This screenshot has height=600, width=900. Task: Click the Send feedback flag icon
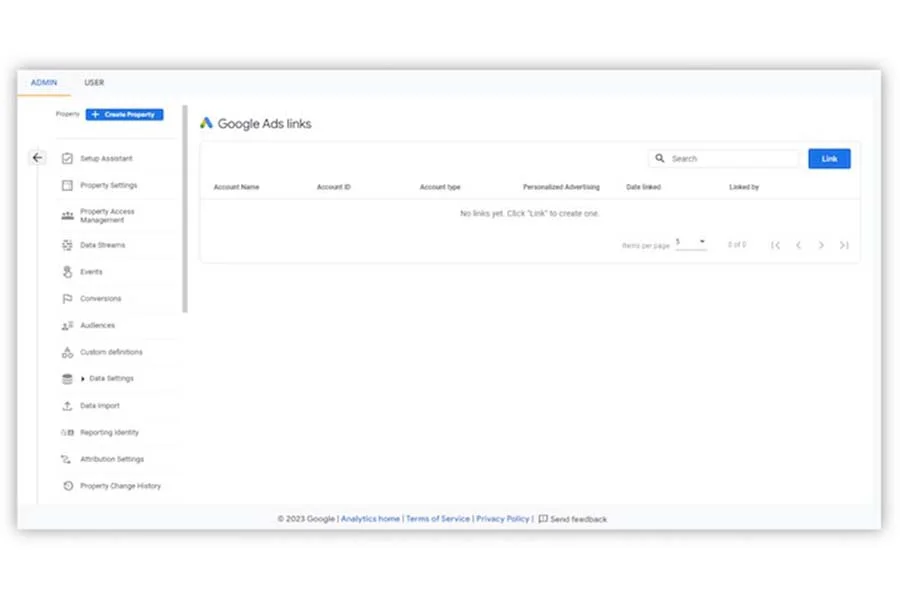543,519
